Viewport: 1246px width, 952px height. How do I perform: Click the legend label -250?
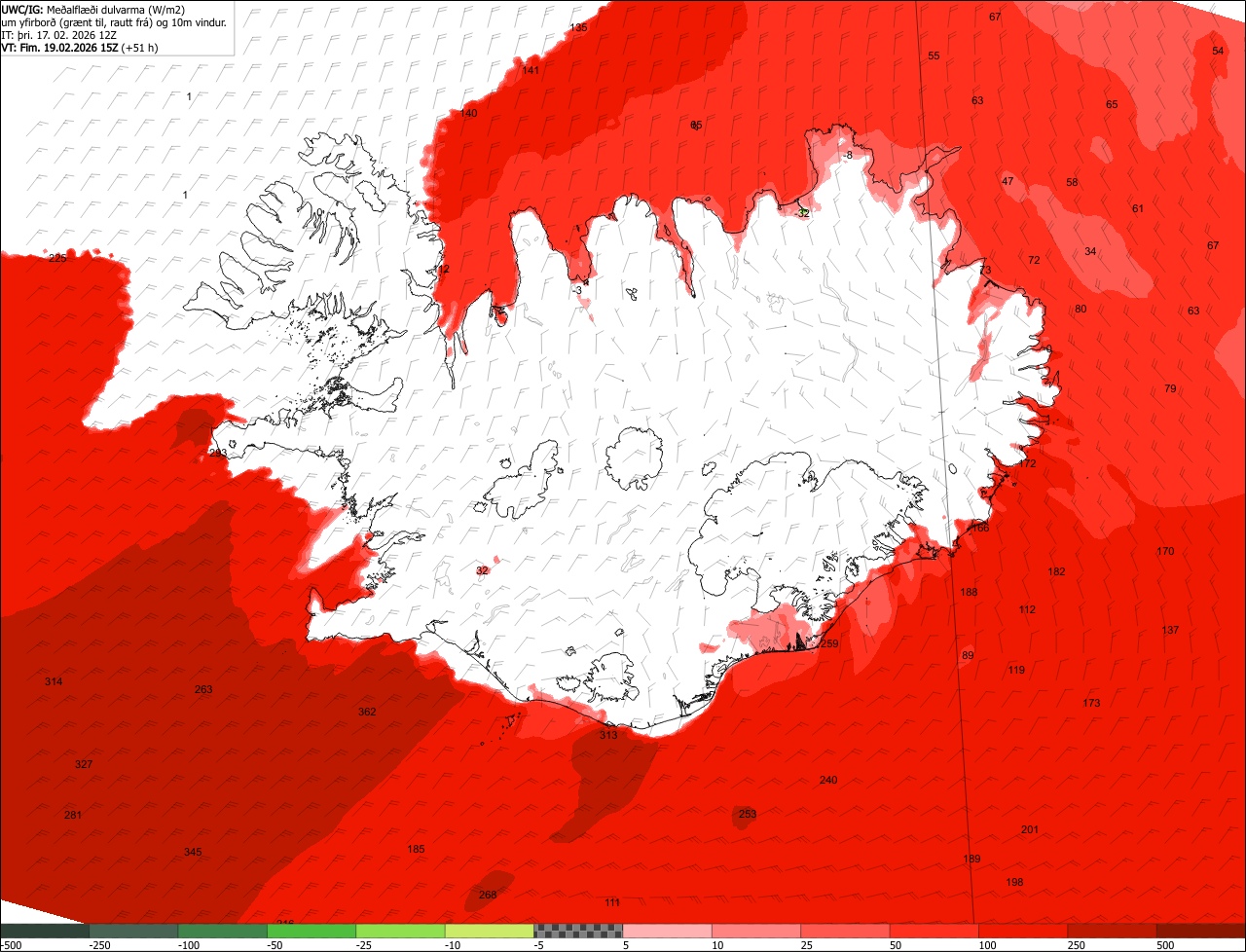pyautogui.click(x=99, y=945)
